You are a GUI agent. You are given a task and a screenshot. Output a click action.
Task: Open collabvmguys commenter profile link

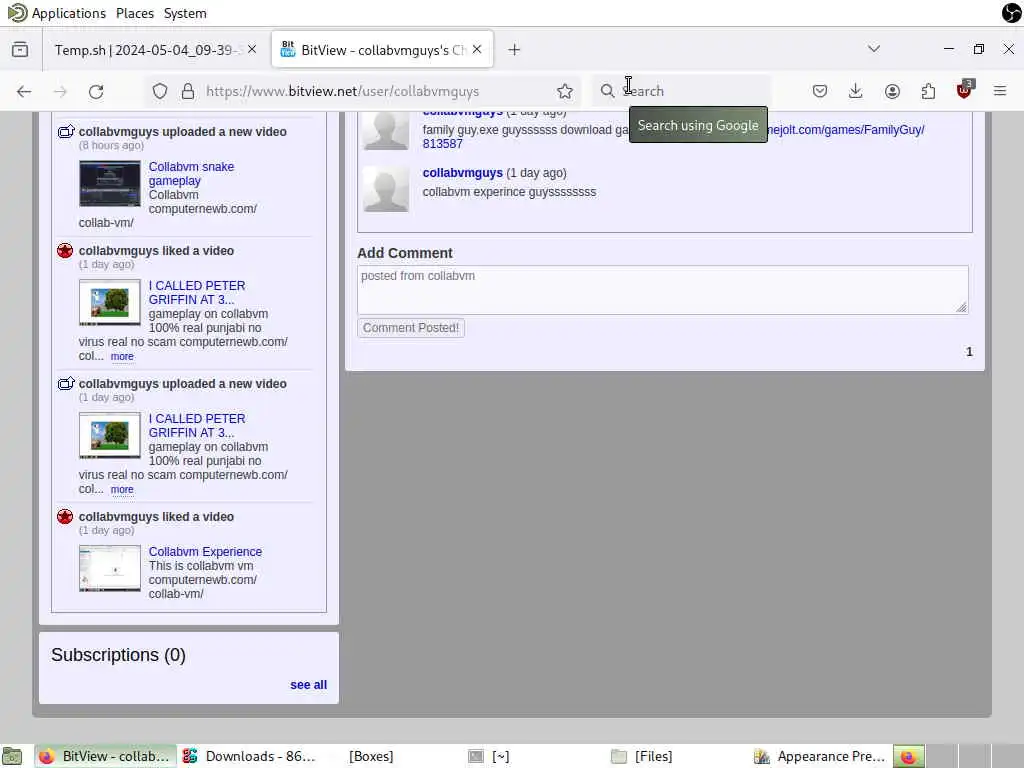462,173
